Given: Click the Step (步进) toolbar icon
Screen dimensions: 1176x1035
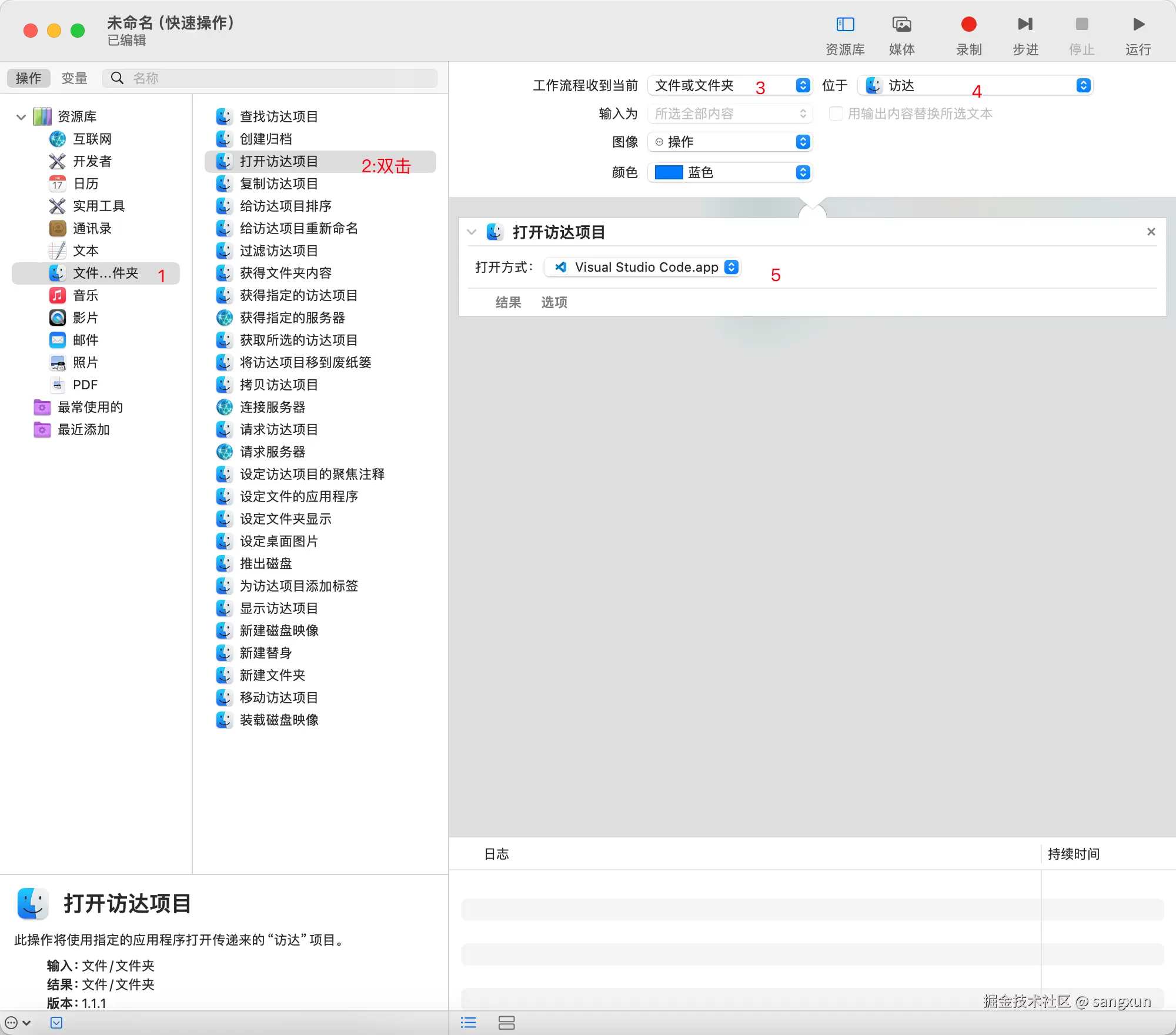Looking at the screenshot, I should (x=1025, y=25).
